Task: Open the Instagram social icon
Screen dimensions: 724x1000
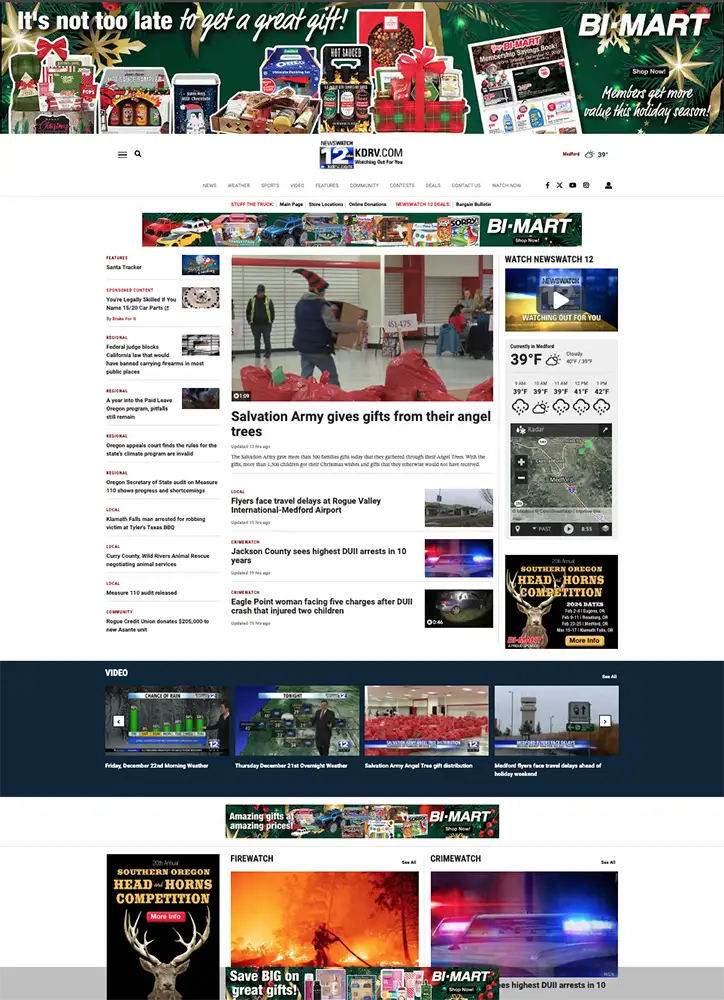Action: [x=586, y=186]
